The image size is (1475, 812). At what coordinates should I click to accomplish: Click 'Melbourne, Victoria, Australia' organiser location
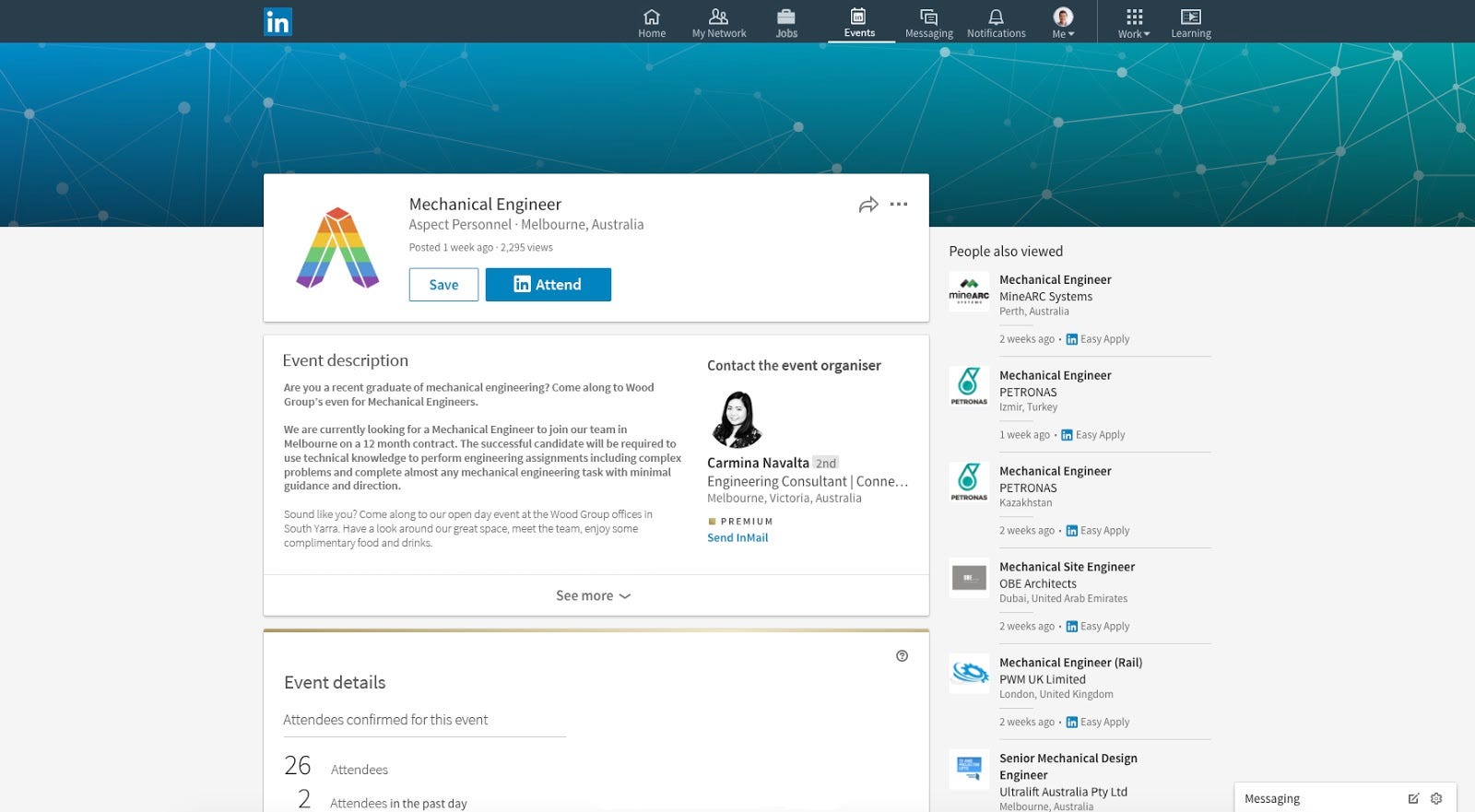pyautogui.click(x=785, y=499)
